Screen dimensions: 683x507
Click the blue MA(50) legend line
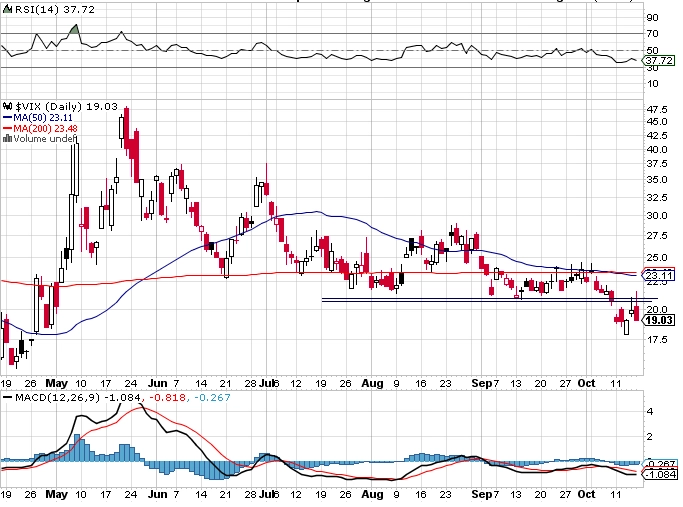tap(7, 118)
